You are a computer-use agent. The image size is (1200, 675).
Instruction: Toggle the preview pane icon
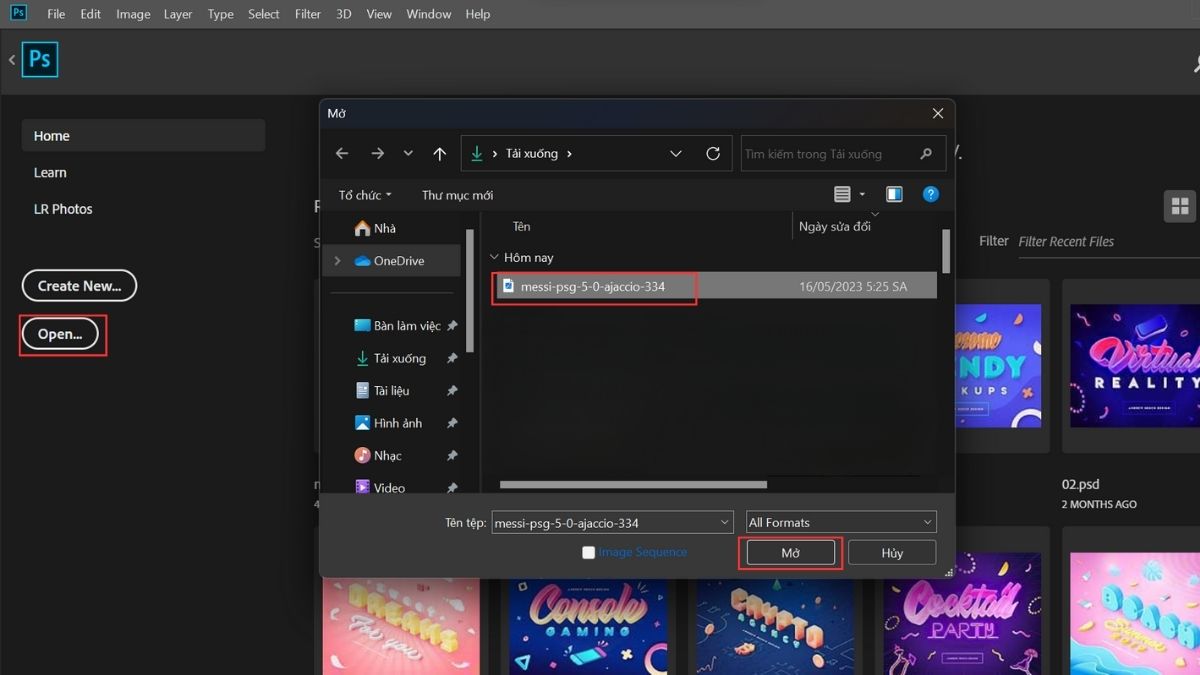point(894,194)
